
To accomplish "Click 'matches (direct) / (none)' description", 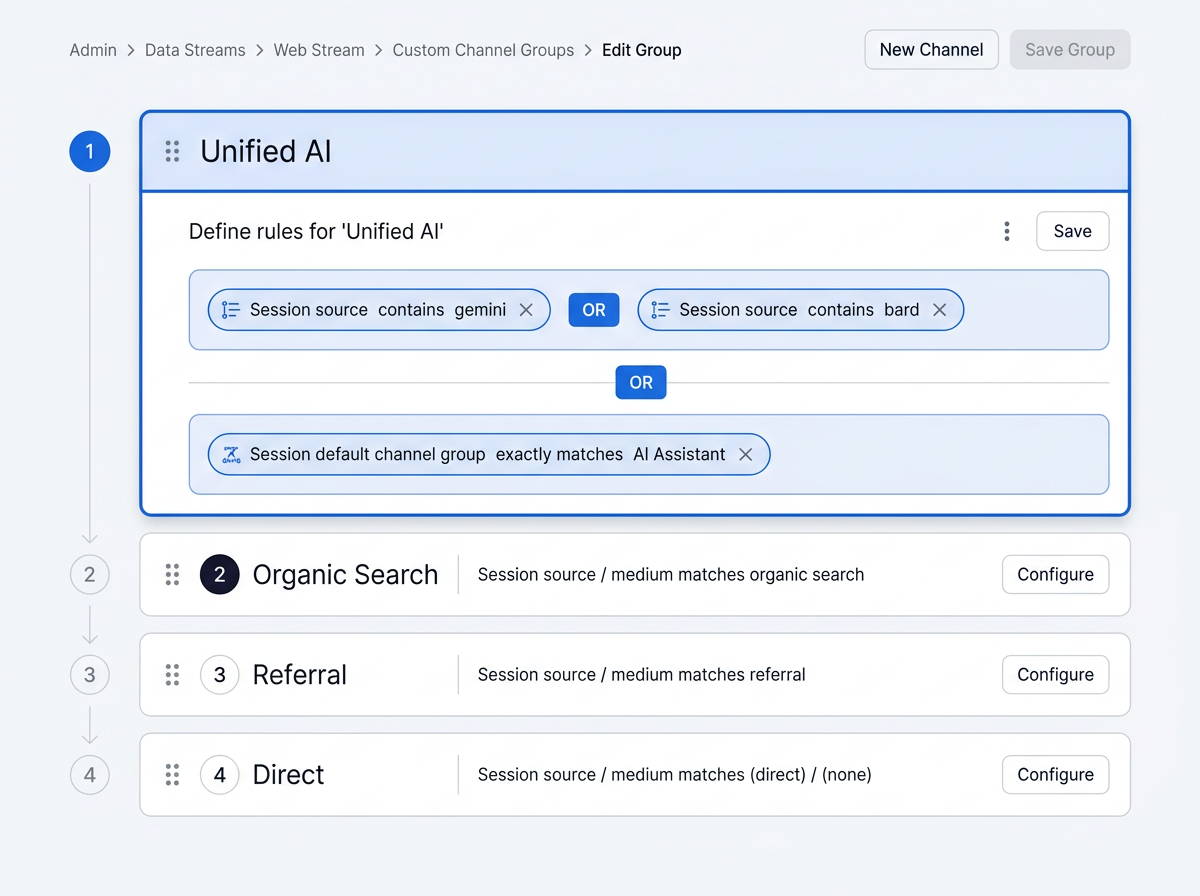I will click(x=675, y=775).
